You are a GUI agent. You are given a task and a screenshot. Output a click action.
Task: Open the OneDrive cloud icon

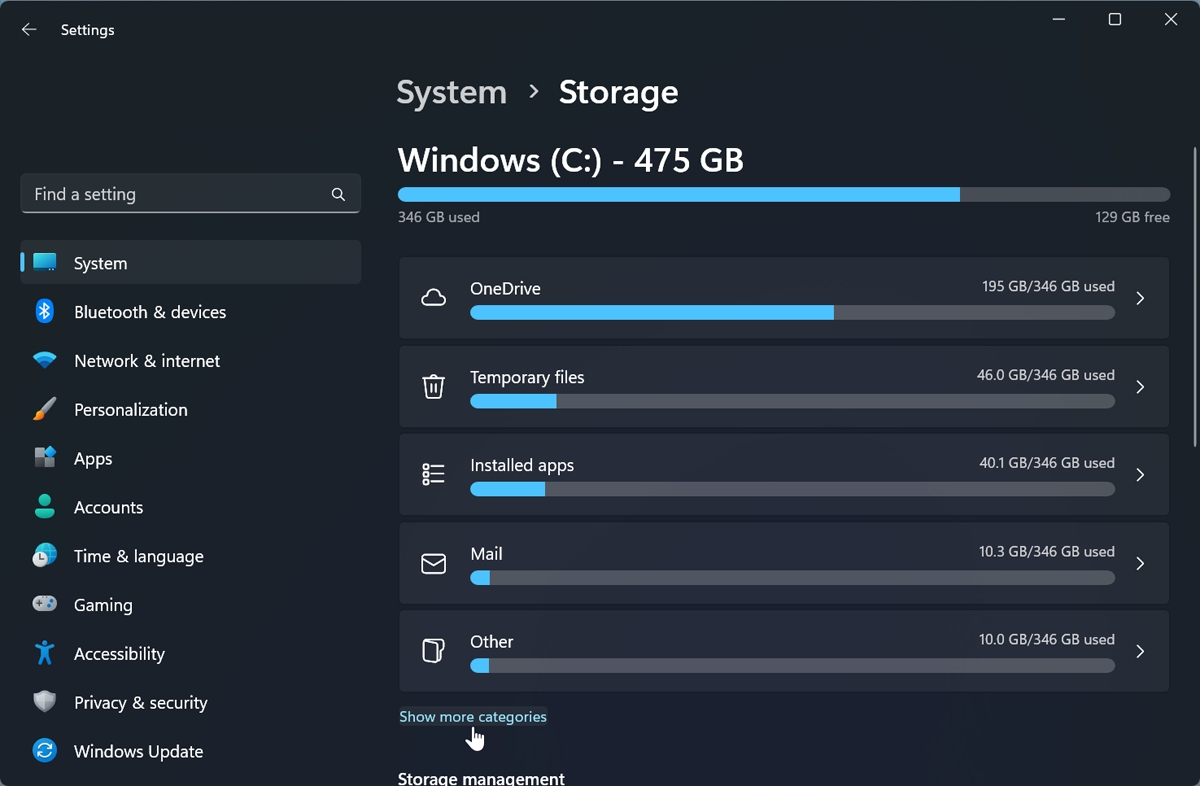433,297
